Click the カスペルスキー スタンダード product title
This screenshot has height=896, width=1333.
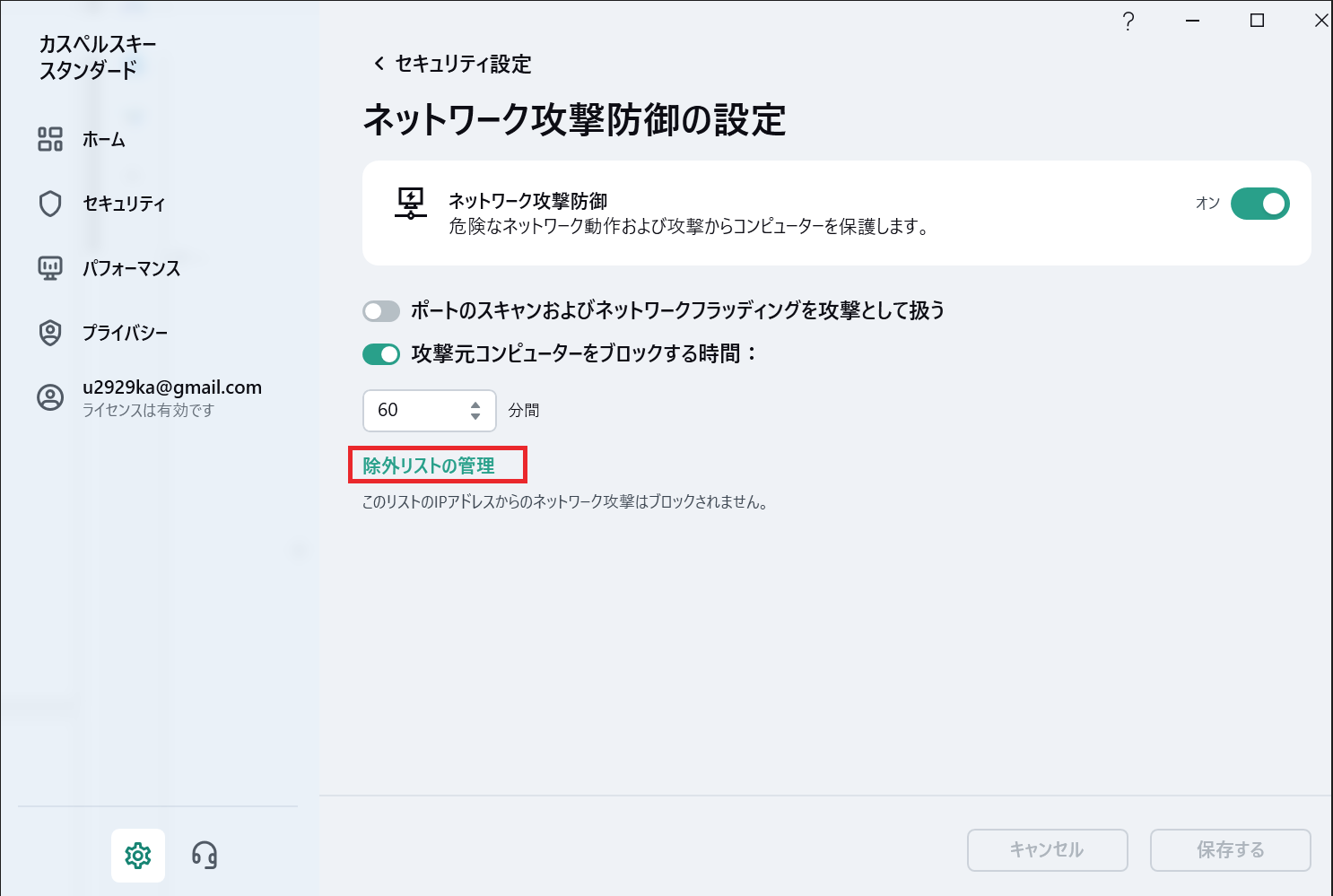click(98, 57)
